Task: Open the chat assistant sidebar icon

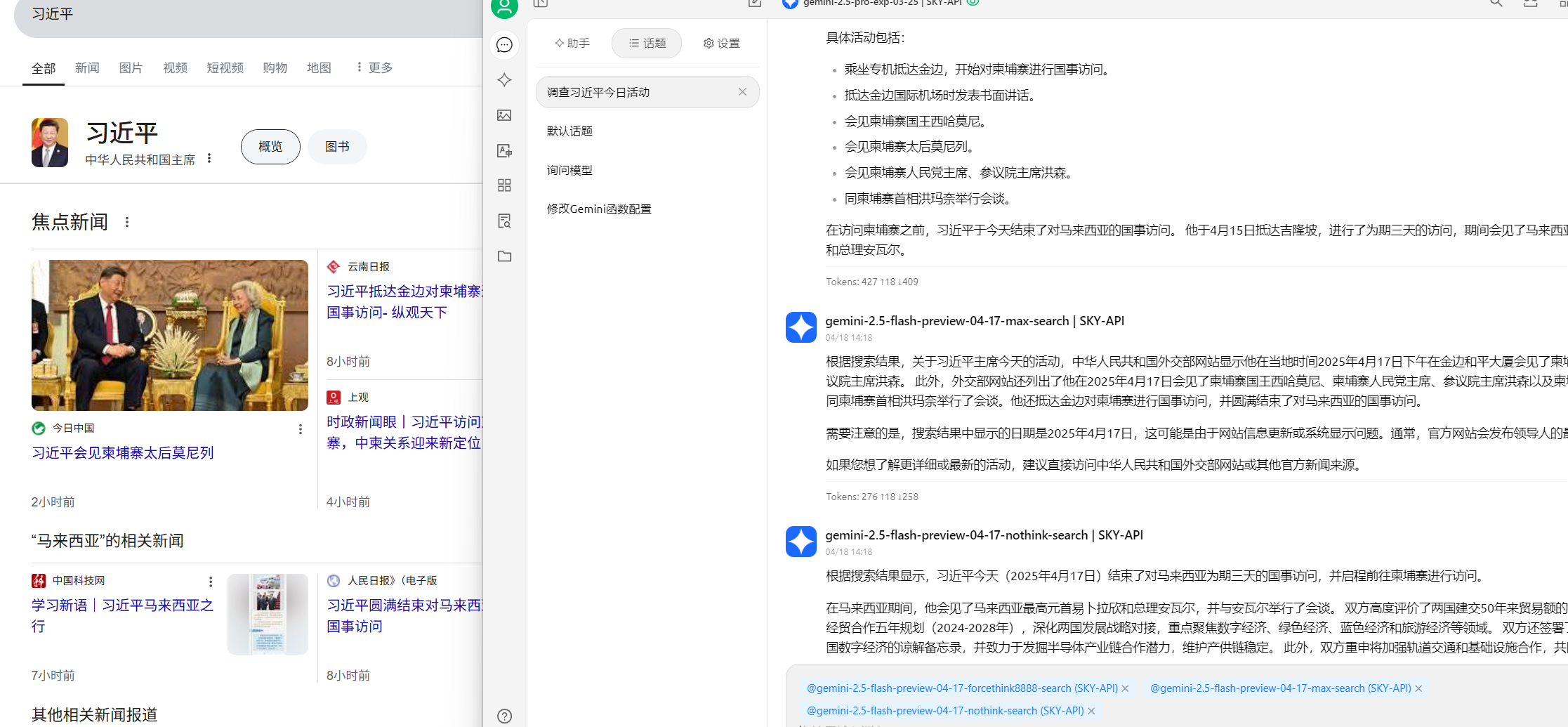Action: point(504,45)
